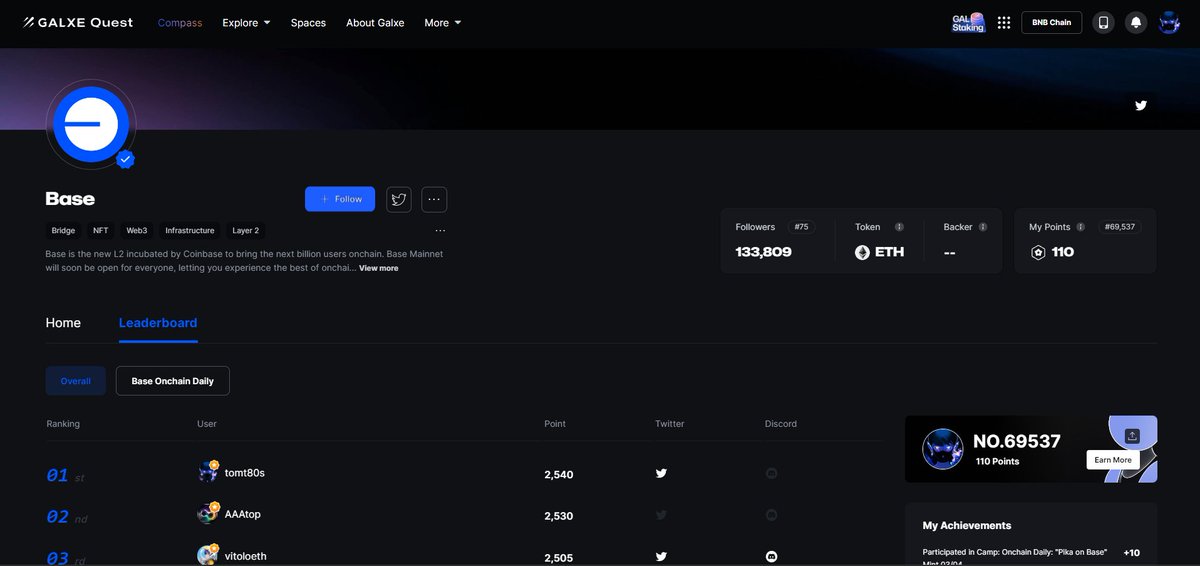Click the Web3 tag
Screen dimensions: 1200x566
[137, 230]
